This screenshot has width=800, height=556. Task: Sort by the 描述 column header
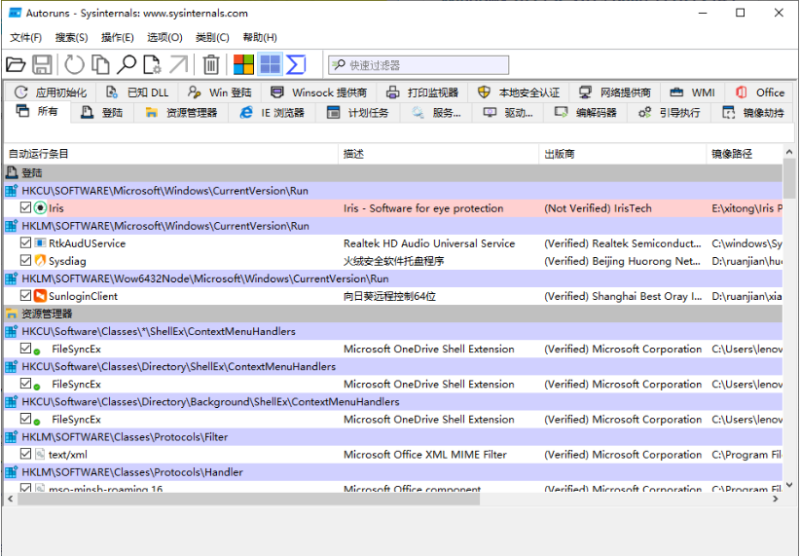pyautogui.click(x=438, y=154)
